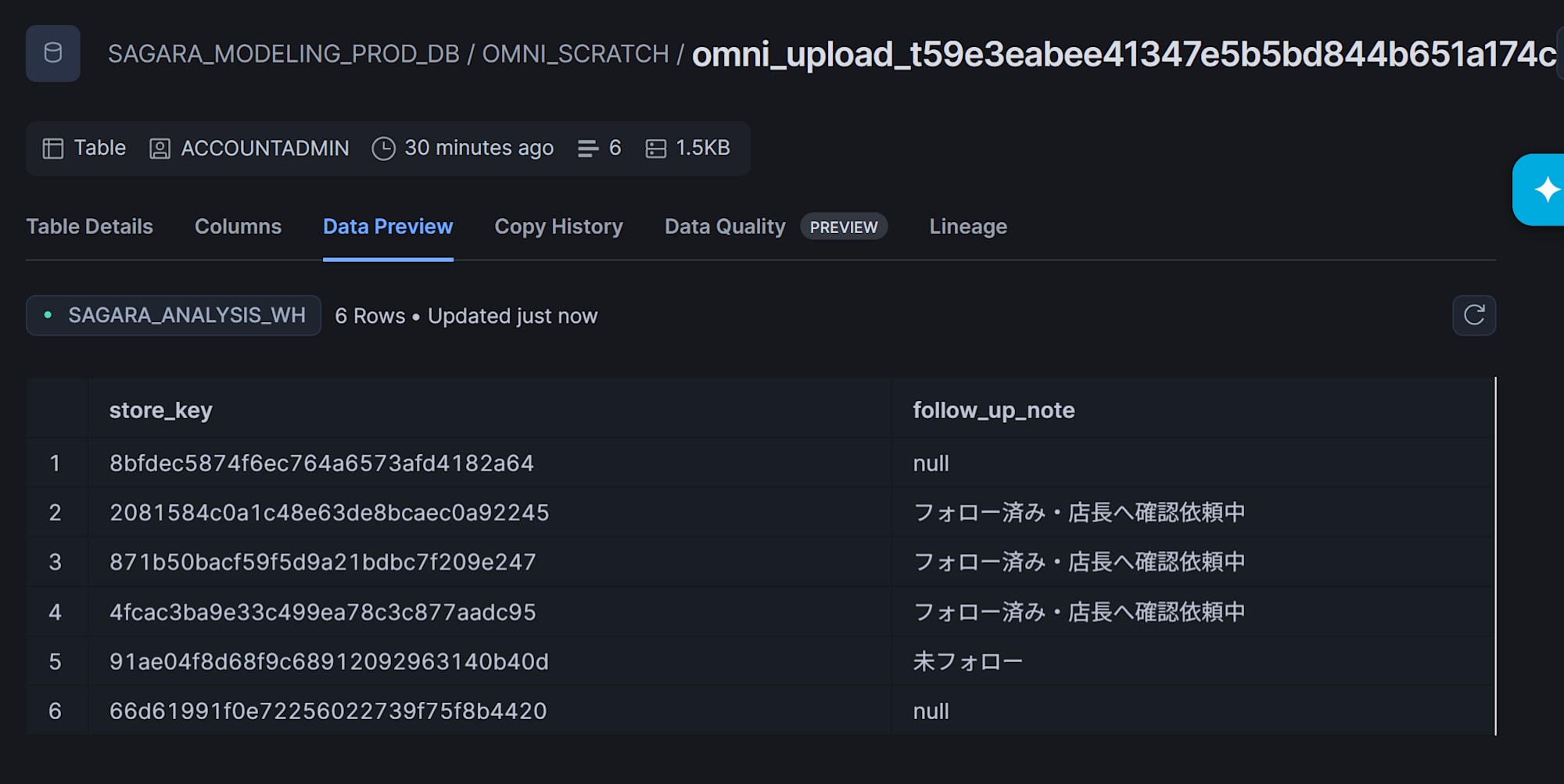Click the Table type icon
This screenshot has height=784, width=1564.
coord(53,149)
